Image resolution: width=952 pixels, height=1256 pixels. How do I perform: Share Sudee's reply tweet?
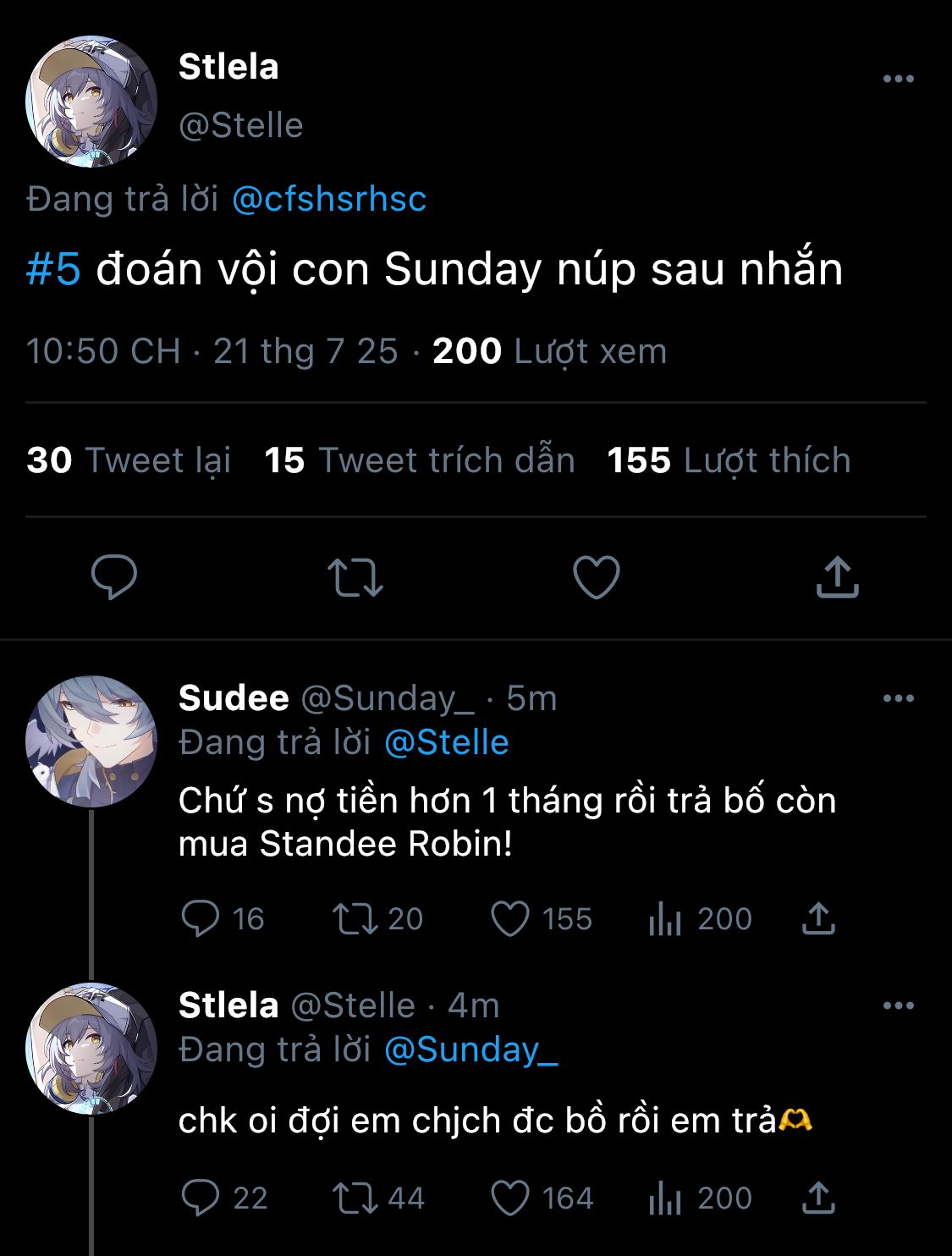pyautogui.click(x=818, y=918)
